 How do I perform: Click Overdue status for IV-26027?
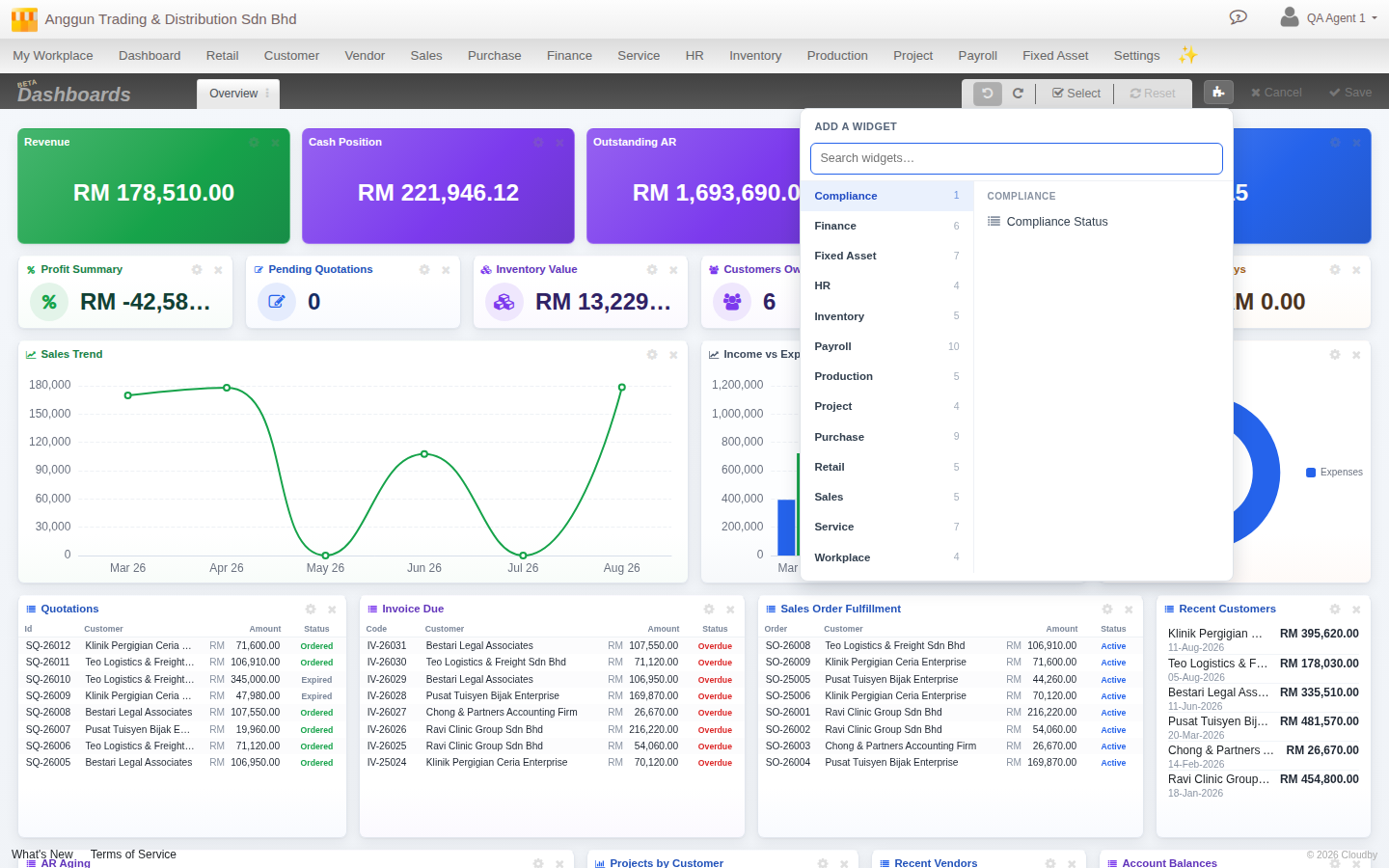click(715, 713)
